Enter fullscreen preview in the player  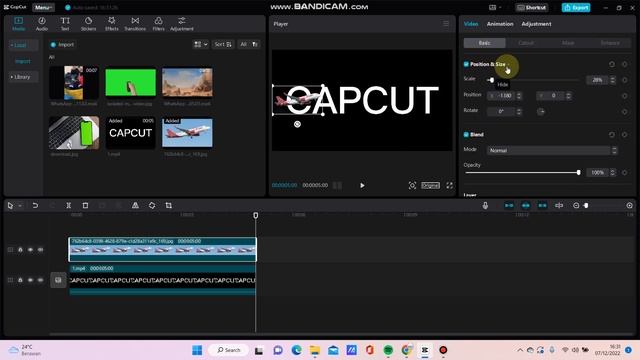[x=449, y=186]
